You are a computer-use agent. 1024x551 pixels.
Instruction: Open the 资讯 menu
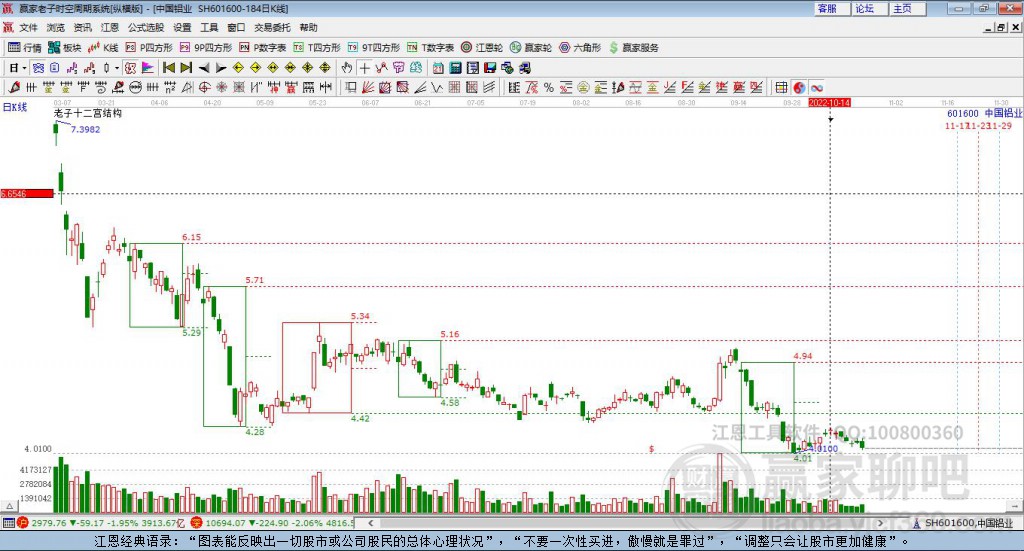(82, 27)
